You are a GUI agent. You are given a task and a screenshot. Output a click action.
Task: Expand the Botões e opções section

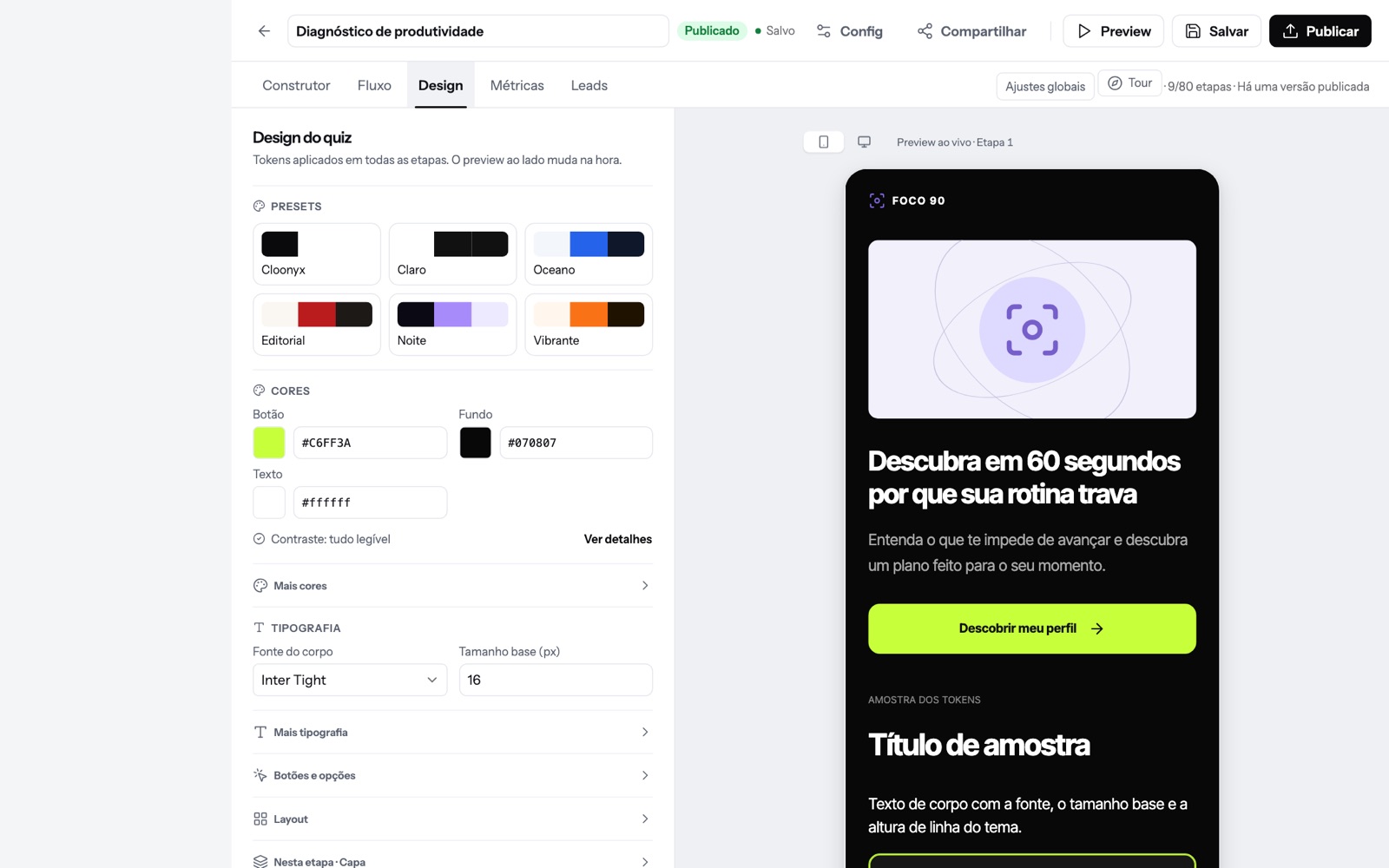(452, 776)
